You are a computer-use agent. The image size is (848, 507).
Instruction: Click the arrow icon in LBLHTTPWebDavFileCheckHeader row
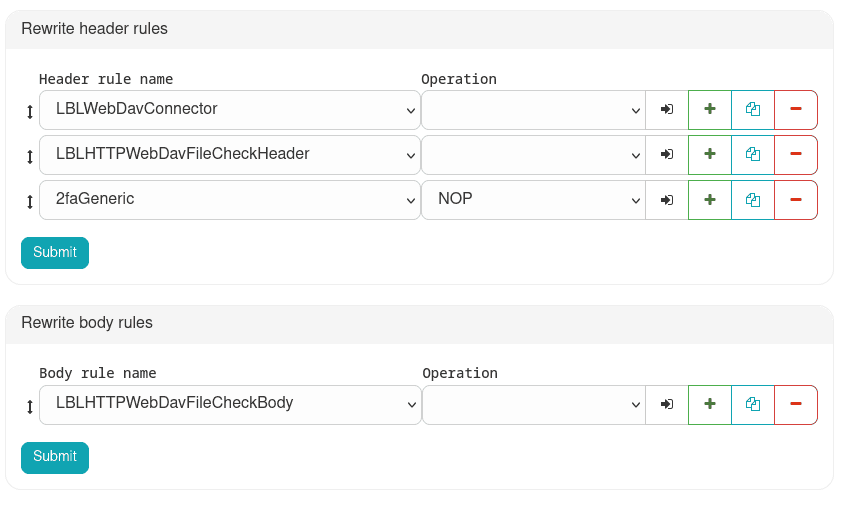667,155
